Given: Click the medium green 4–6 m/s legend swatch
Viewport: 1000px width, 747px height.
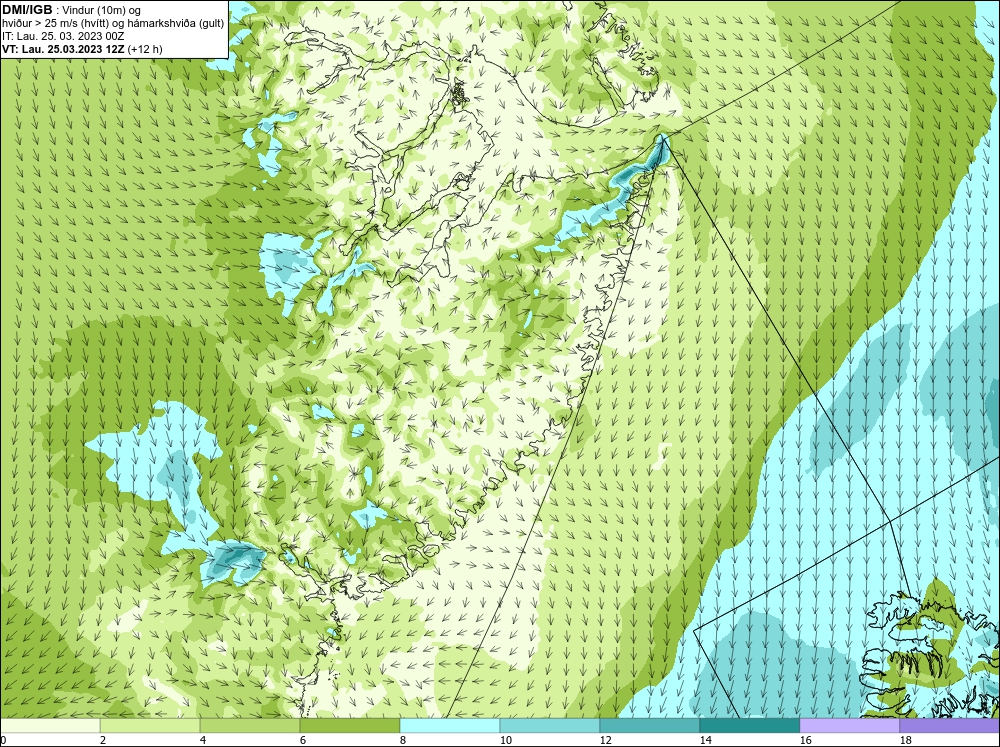Looking at the screenshot, I should point(250,726).
